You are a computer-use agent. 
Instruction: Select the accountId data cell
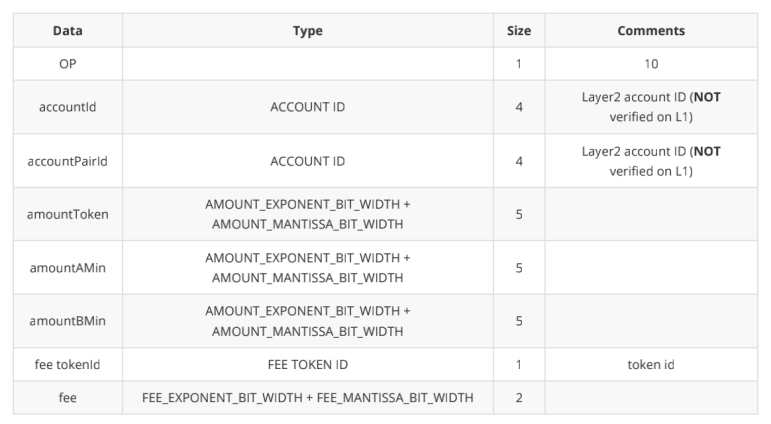click(67, 107)
